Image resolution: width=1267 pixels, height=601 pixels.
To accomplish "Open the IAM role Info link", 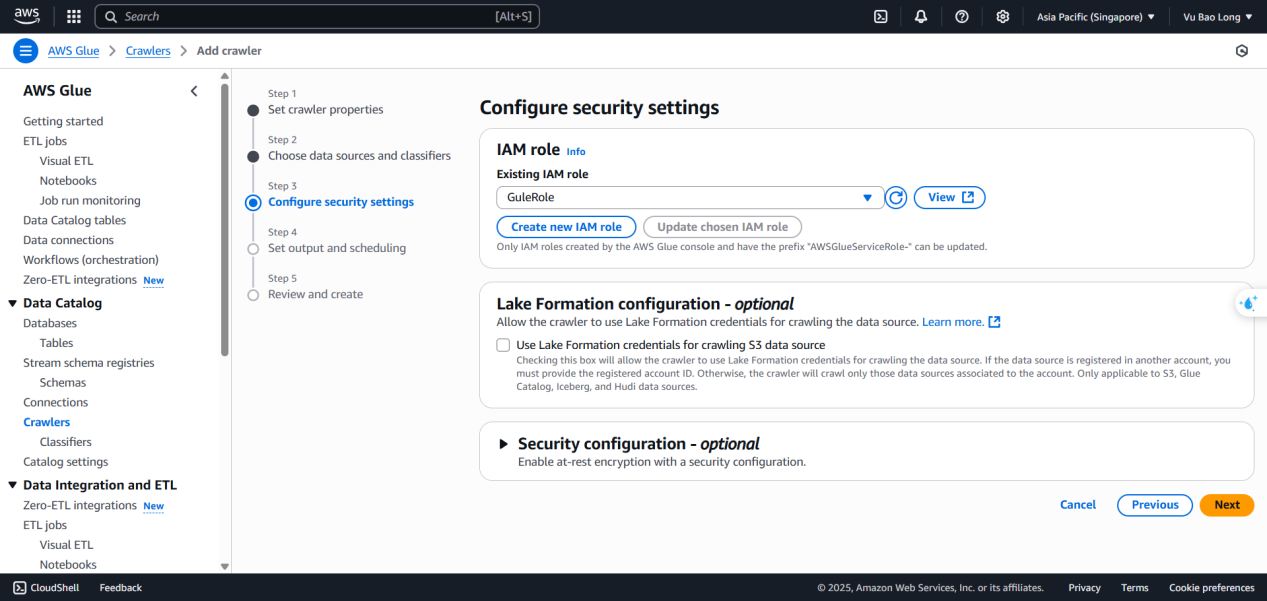I will coord(576,152).
